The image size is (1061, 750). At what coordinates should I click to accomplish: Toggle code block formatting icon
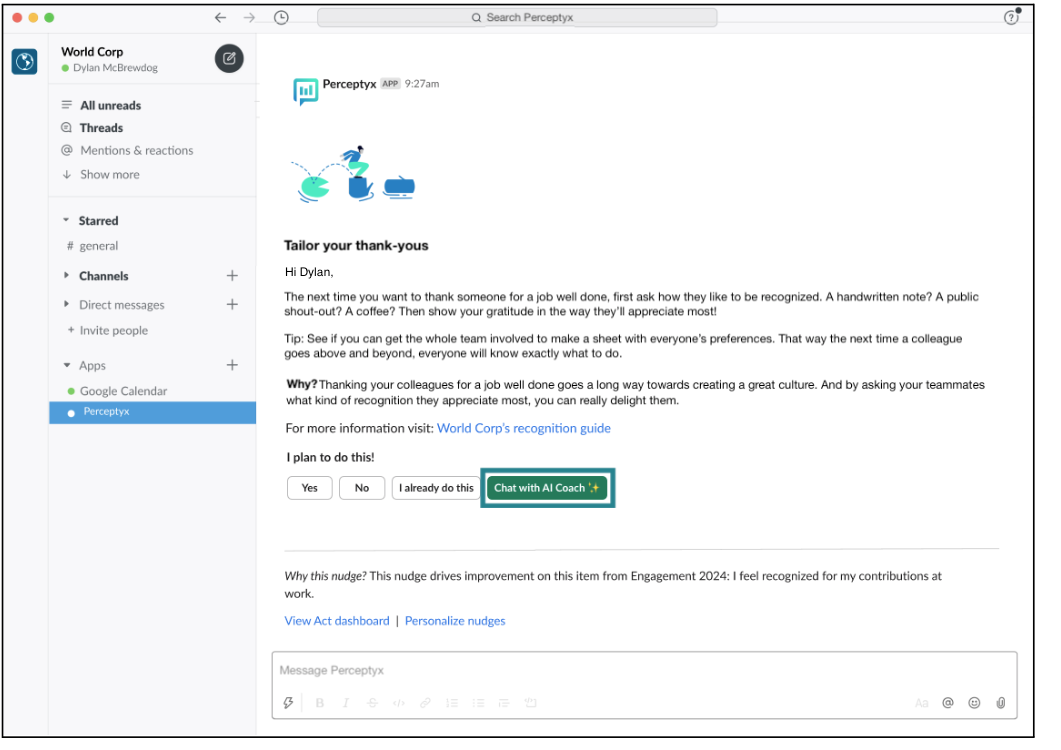(x=530, y=703)
